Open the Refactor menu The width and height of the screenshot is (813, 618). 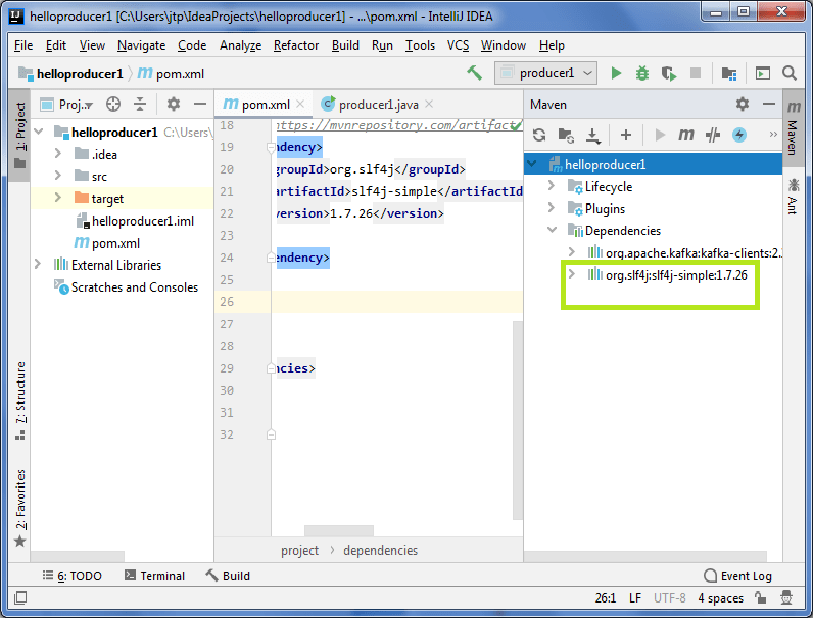(296, 46)
